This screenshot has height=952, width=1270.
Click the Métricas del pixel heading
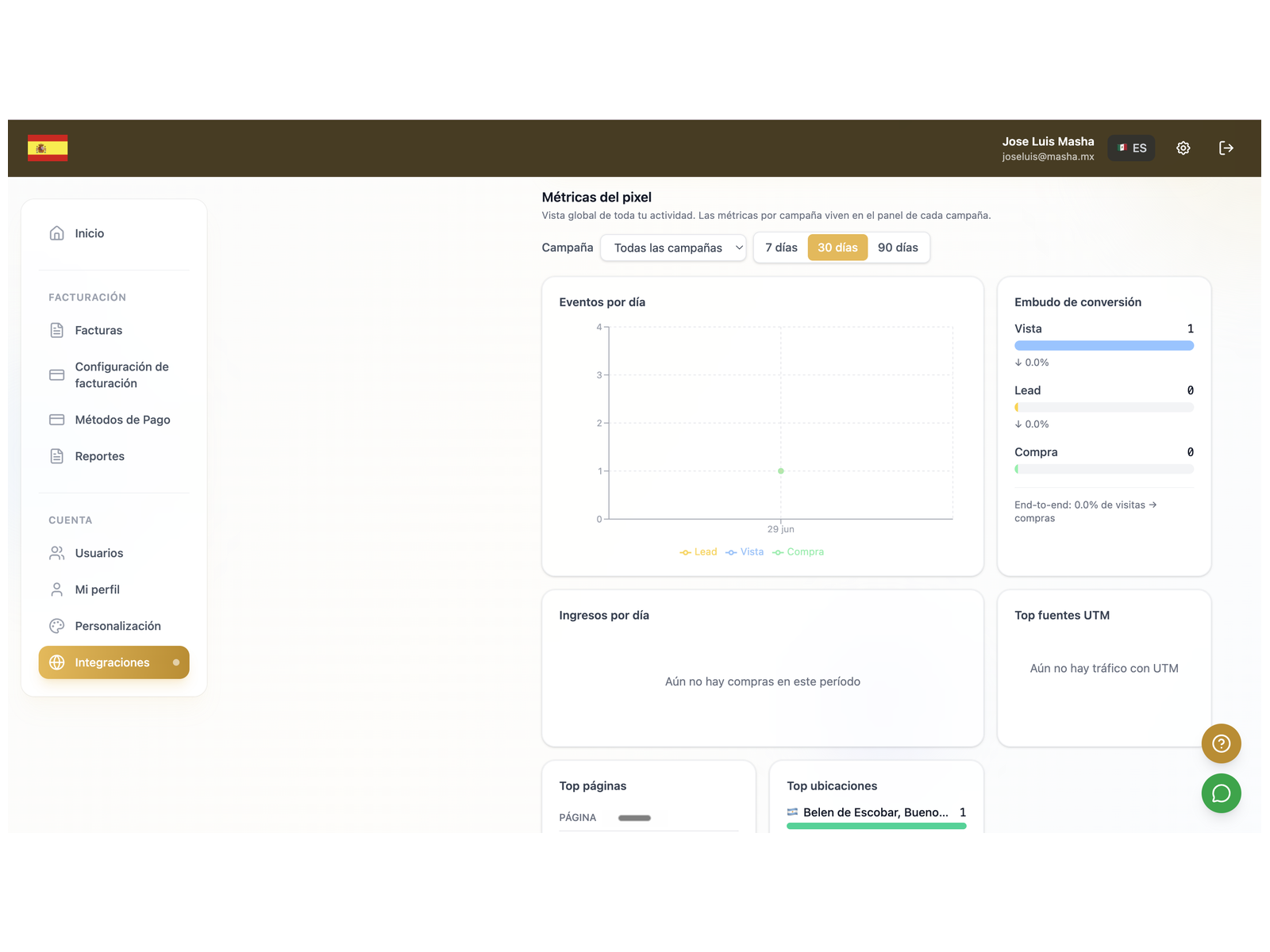[x=596, y=198]
